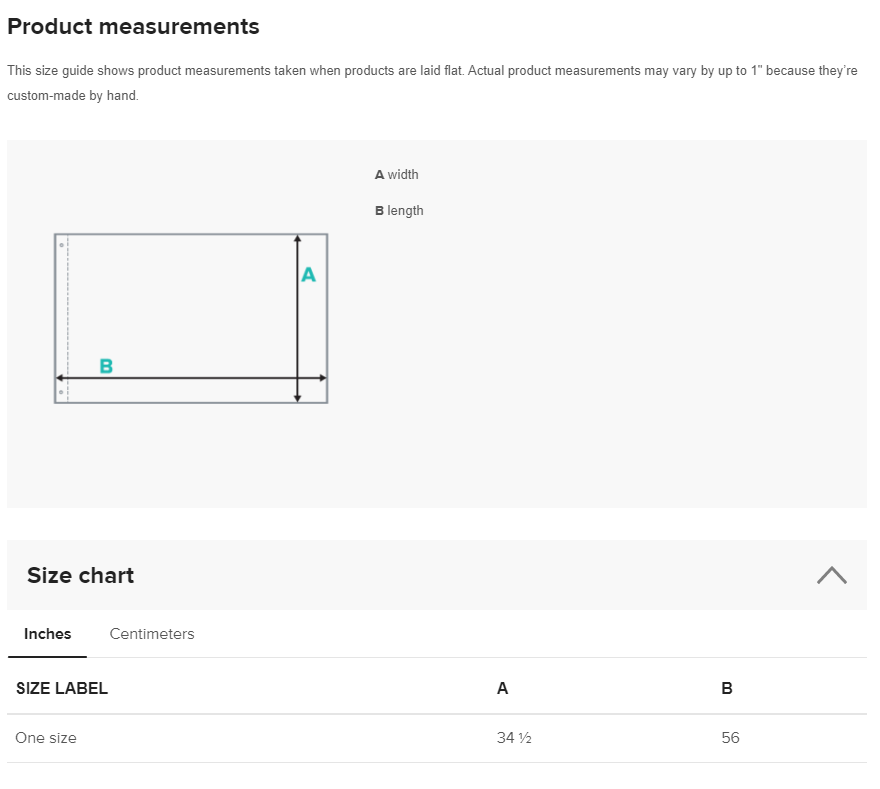This screenshot has height=789, width=880.
Task: Click the A column header in table
Action: (x=502, y=688)
